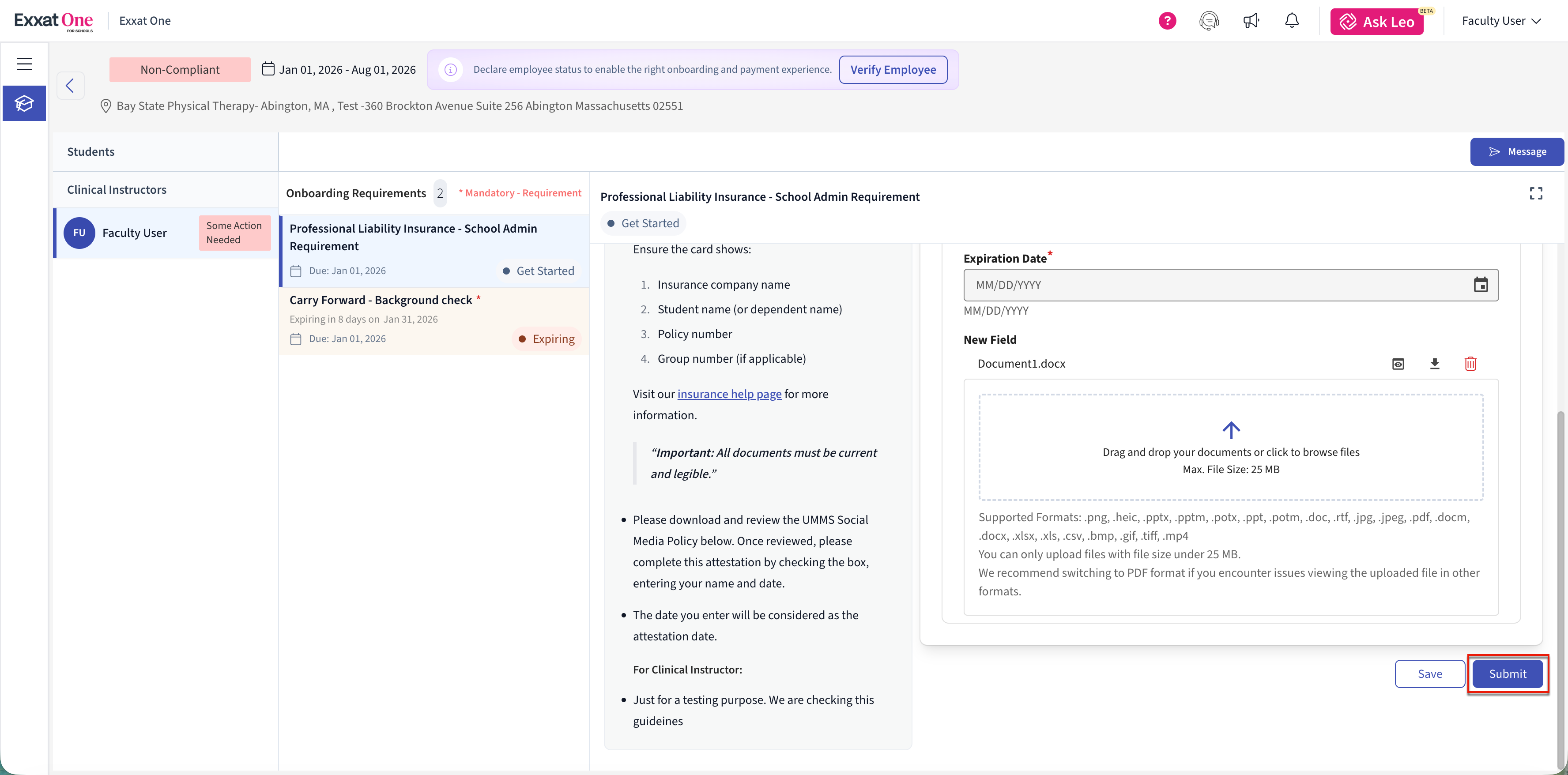Open the insurance help page link

[729, 394]
